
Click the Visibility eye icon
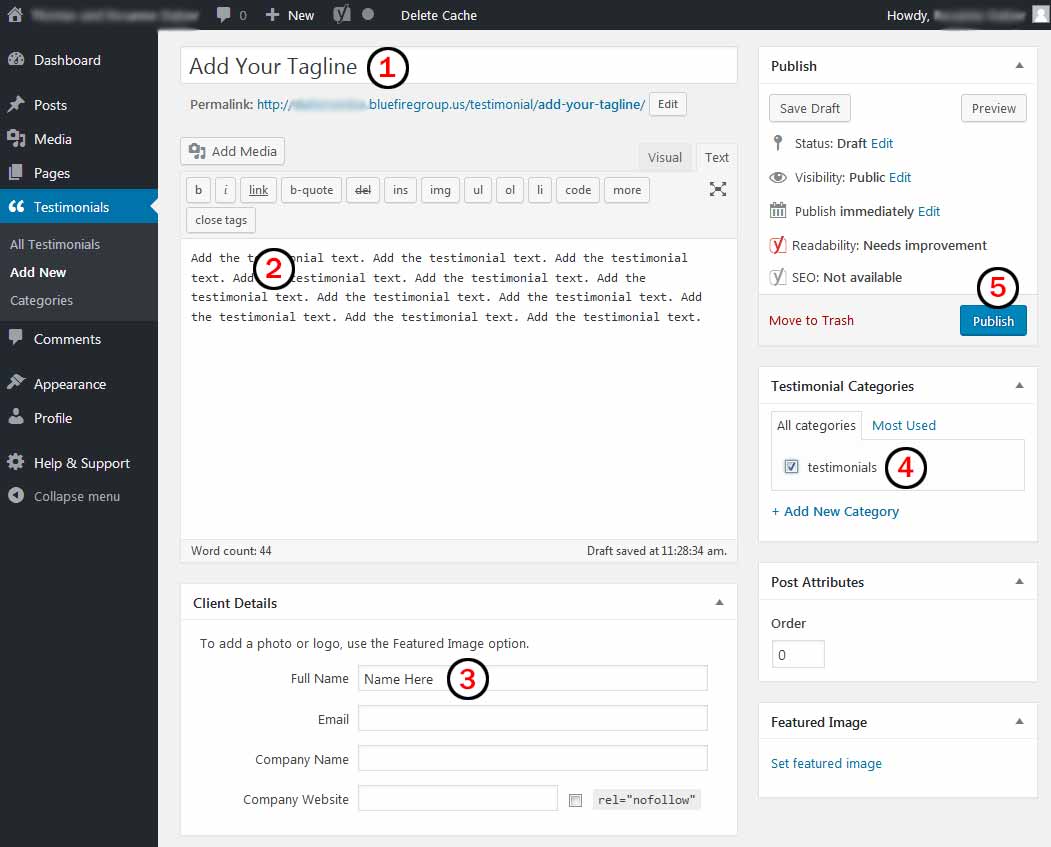pos(778,177)
